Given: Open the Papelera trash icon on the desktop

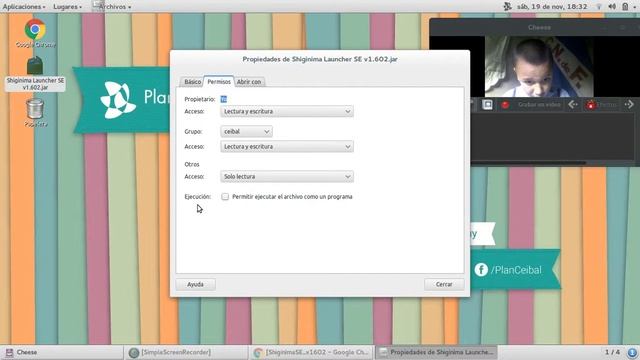Looking at the screenshot, I should 35,109.
